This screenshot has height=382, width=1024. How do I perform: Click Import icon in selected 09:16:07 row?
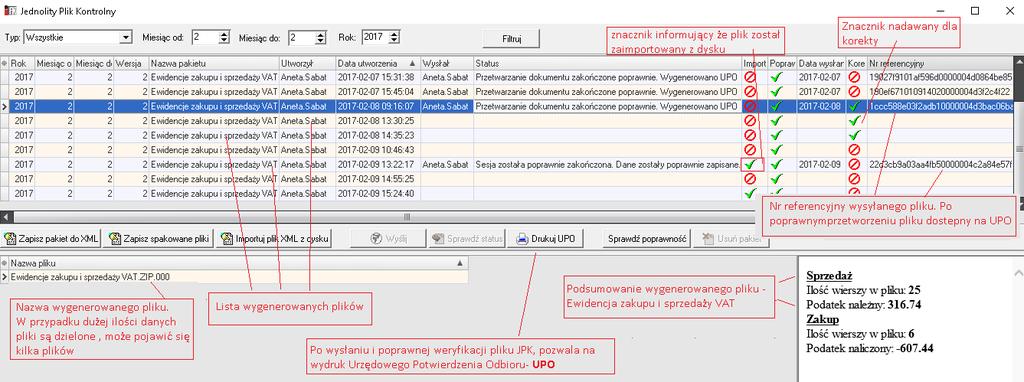click(x=750, y=106)
